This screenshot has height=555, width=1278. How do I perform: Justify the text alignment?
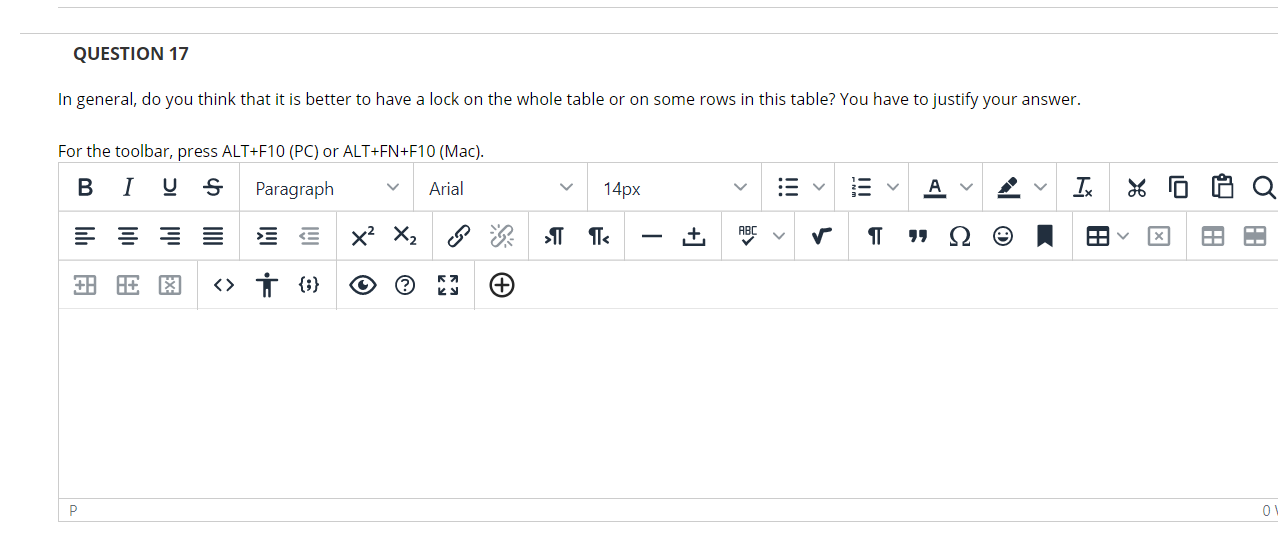pos(212,237)
